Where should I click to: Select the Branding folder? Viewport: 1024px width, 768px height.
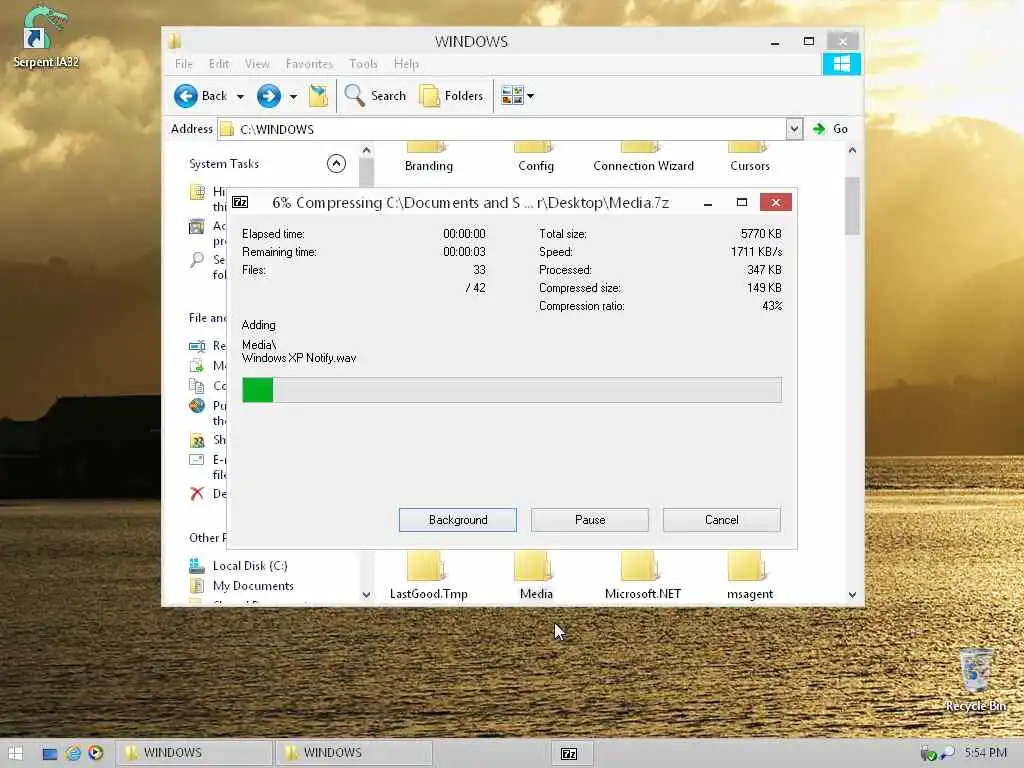click(x=428, y=157)
